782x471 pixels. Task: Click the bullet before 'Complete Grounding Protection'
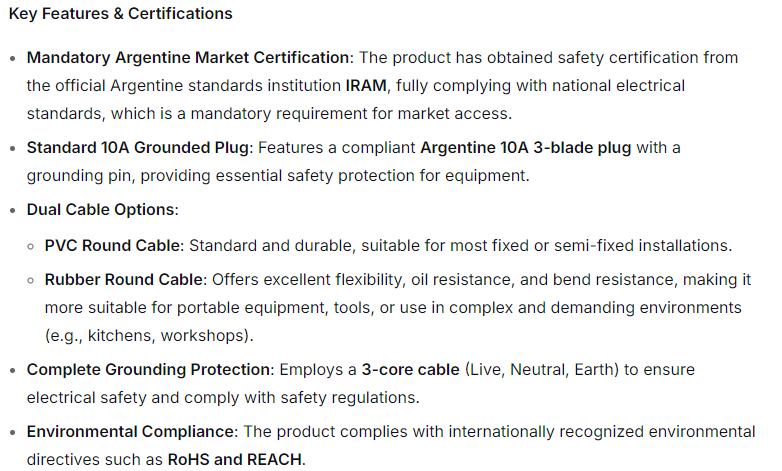pos(12,370)
